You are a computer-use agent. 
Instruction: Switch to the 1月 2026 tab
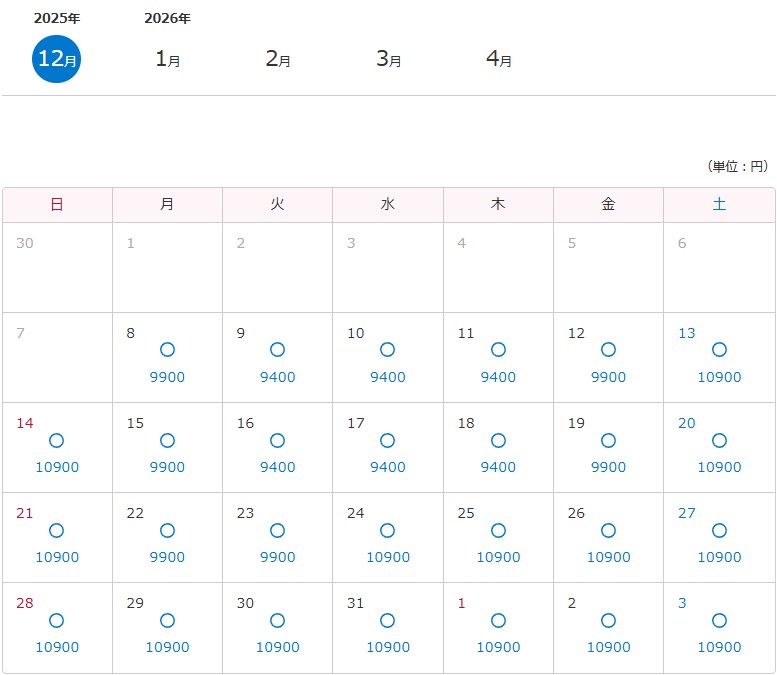pos(167,58)
